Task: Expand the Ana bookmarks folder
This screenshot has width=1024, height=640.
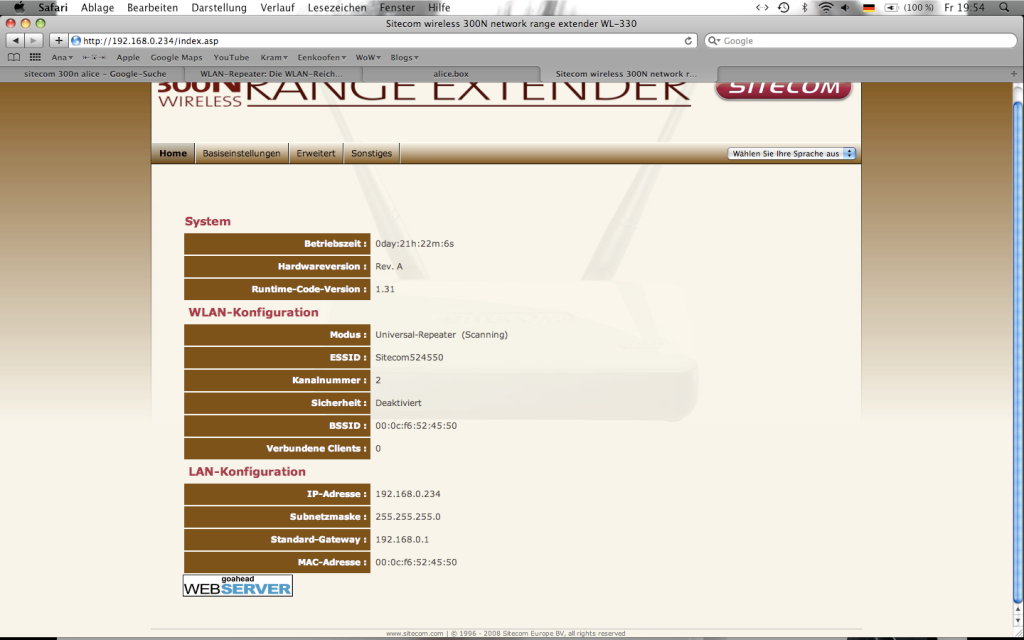Action: (62, 57)
